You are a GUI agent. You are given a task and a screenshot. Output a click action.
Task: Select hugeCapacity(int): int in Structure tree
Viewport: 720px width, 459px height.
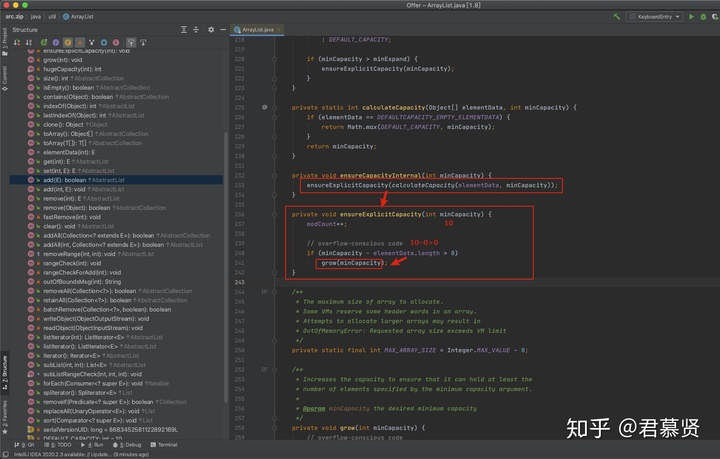(x=72, y=69)
